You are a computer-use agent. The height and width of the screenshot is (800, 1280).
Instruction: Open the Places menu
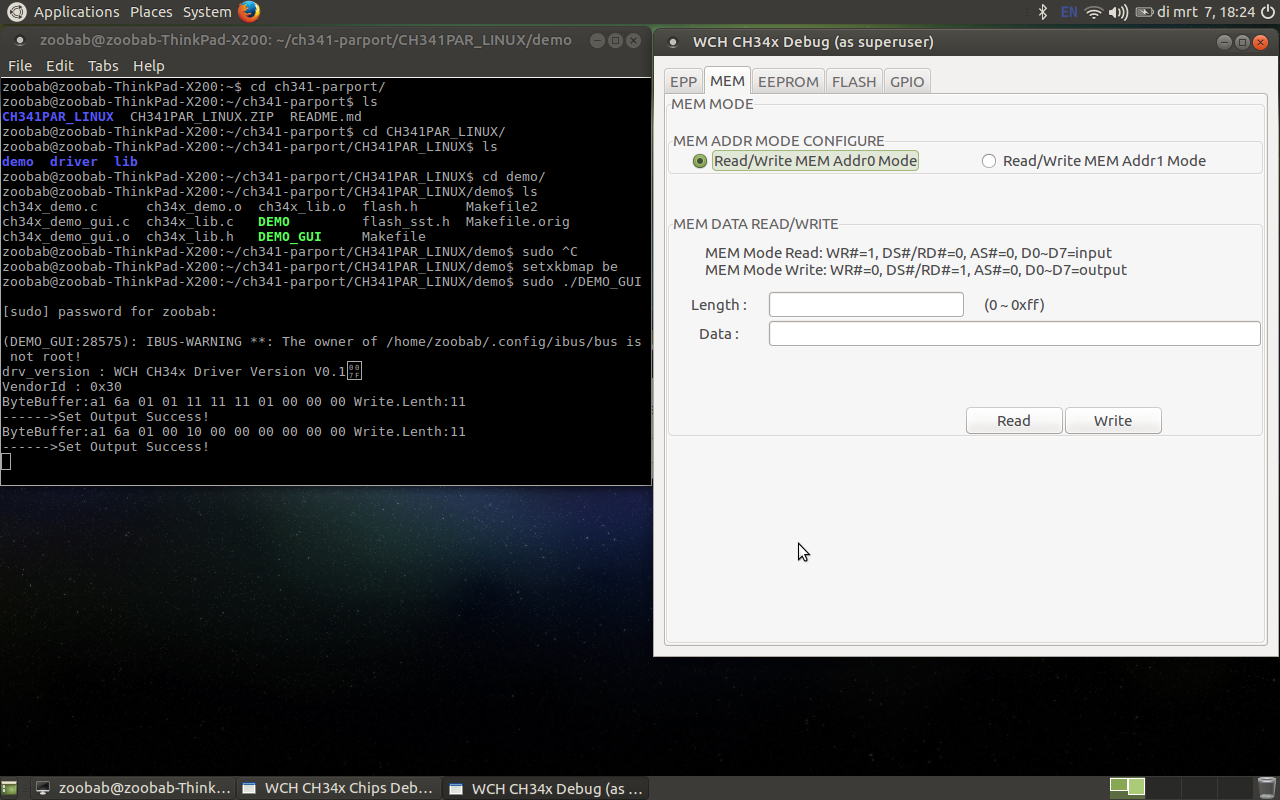[x=151, y=12]
